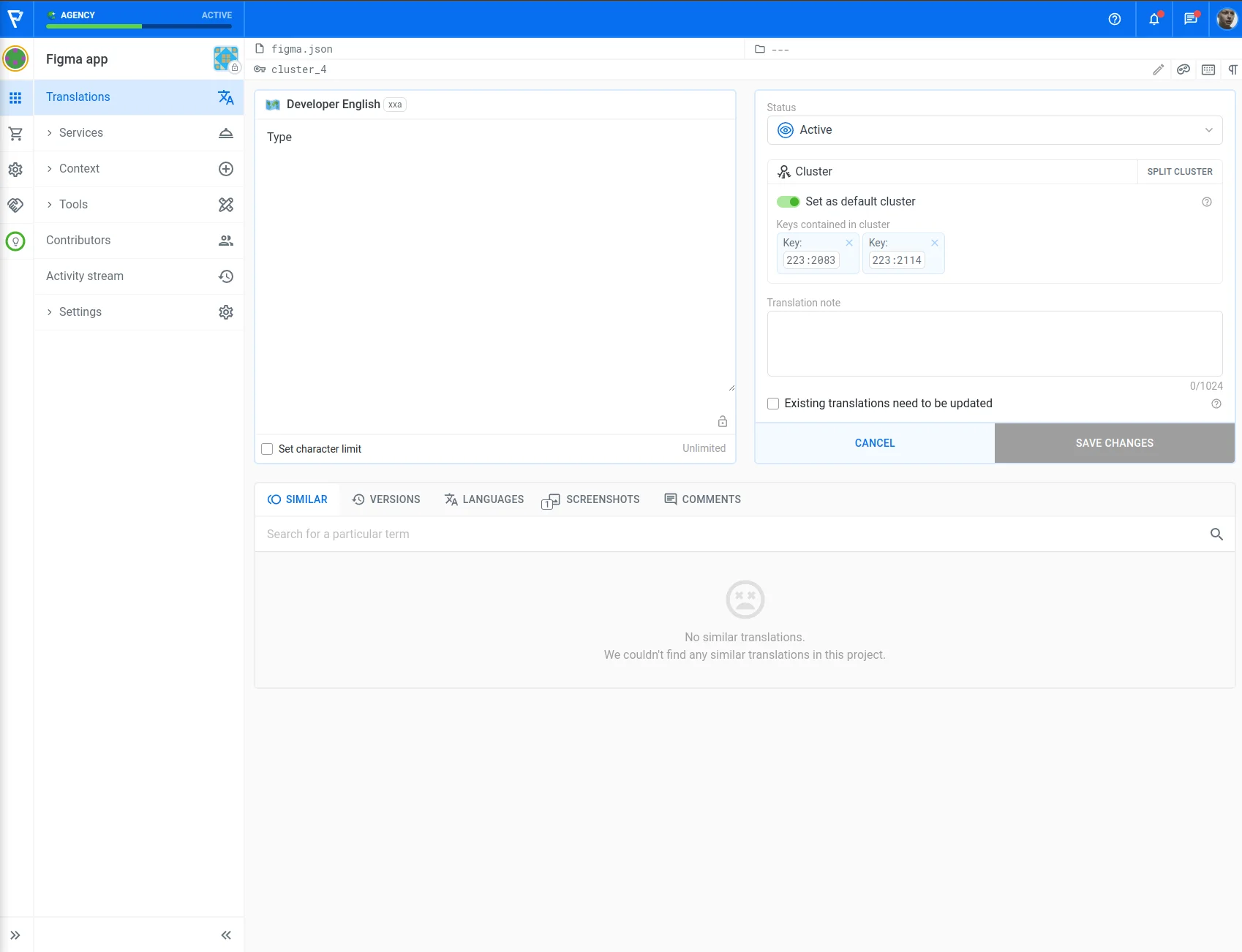Open the help question mark icon

pos(1114,19)
